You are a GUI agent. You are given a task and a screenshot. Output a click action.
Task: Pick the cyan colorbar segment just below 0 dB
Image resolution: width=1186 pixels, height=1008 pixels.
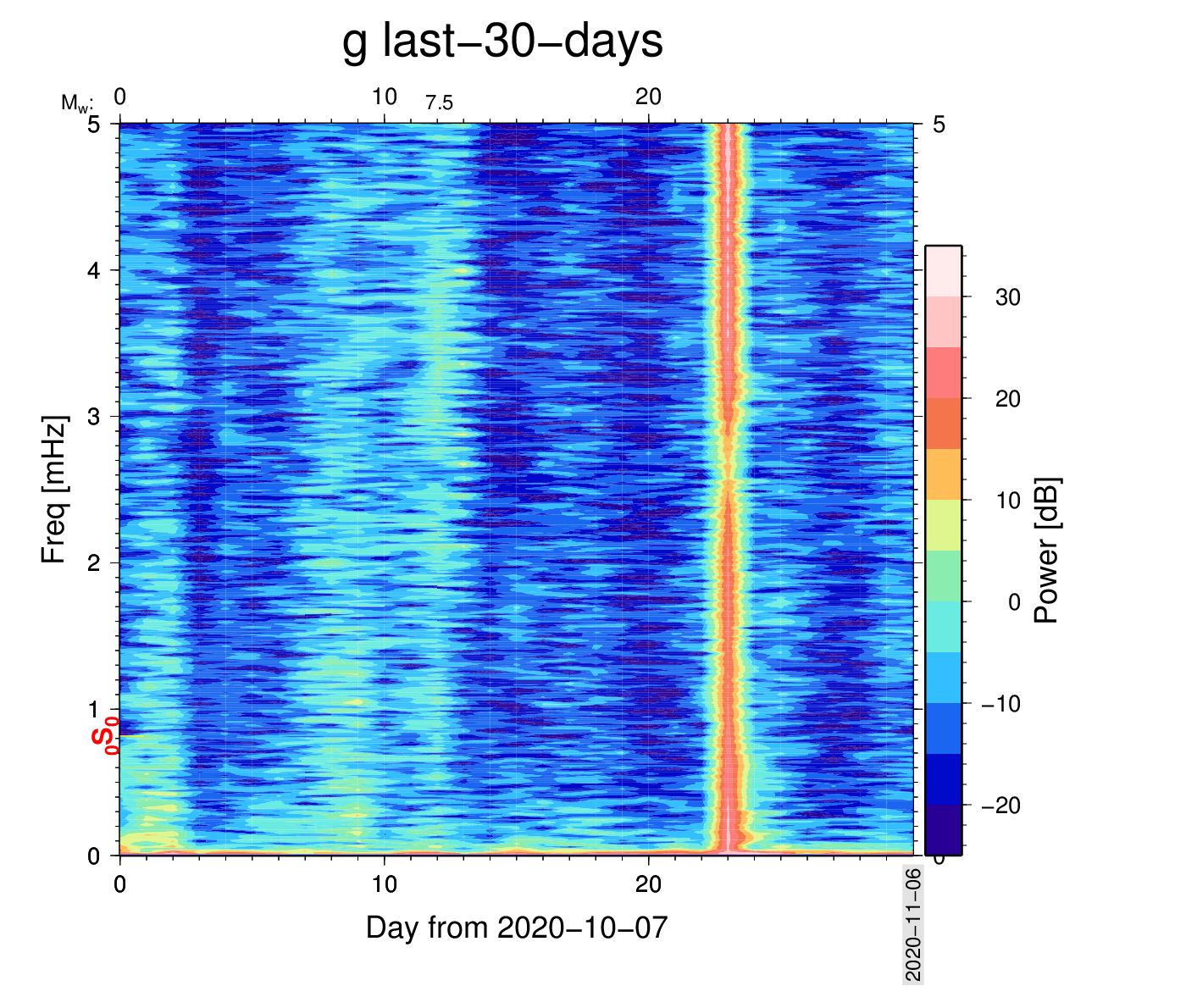(943, 627)
